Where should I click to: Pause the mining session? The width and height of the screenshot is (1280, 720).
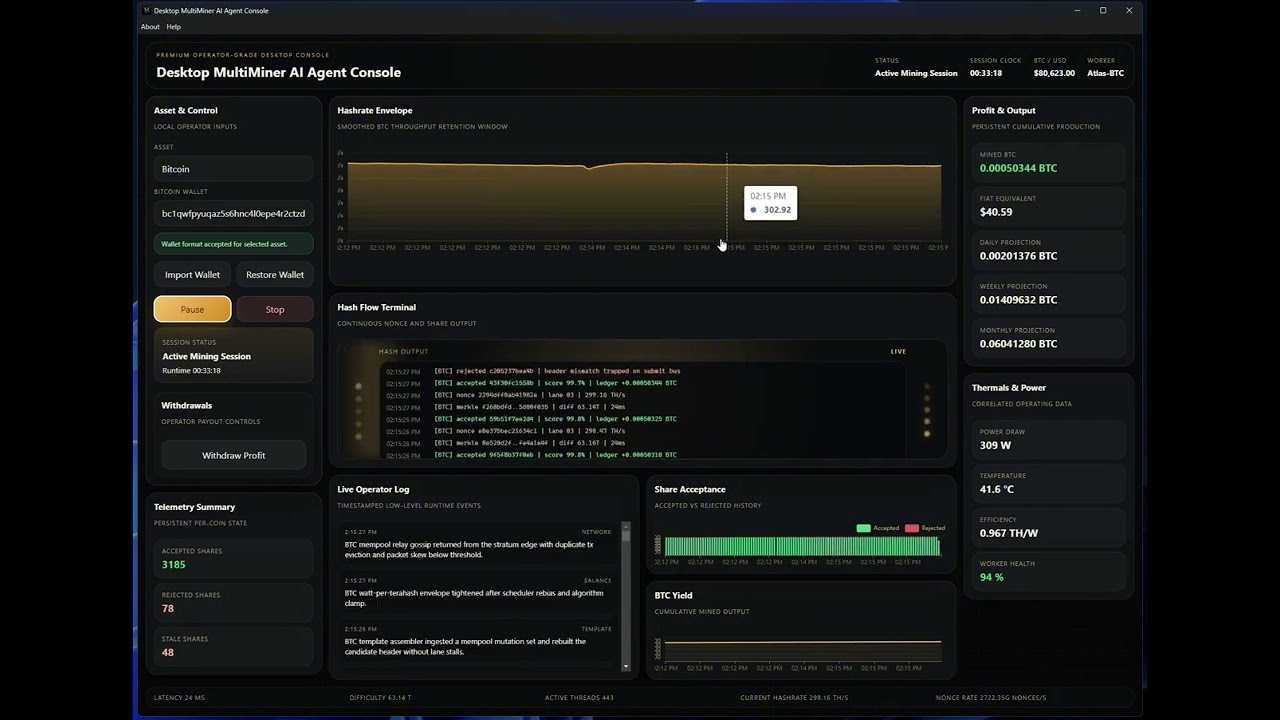pyautogui.click(x=192, y=309)
